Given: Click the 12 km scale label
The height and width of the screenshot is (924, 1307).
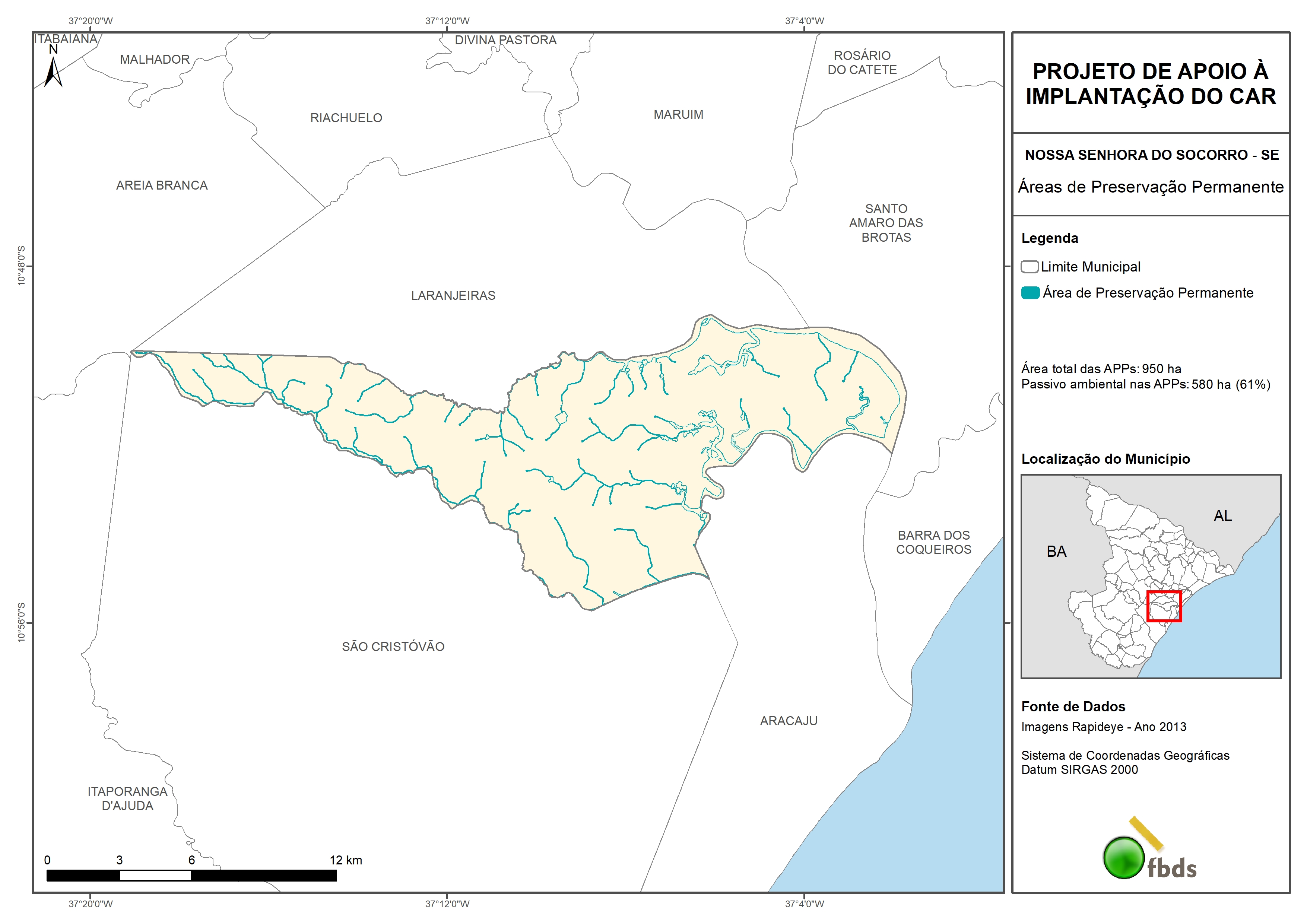Looking at the screenshot, I should point(346,860).
